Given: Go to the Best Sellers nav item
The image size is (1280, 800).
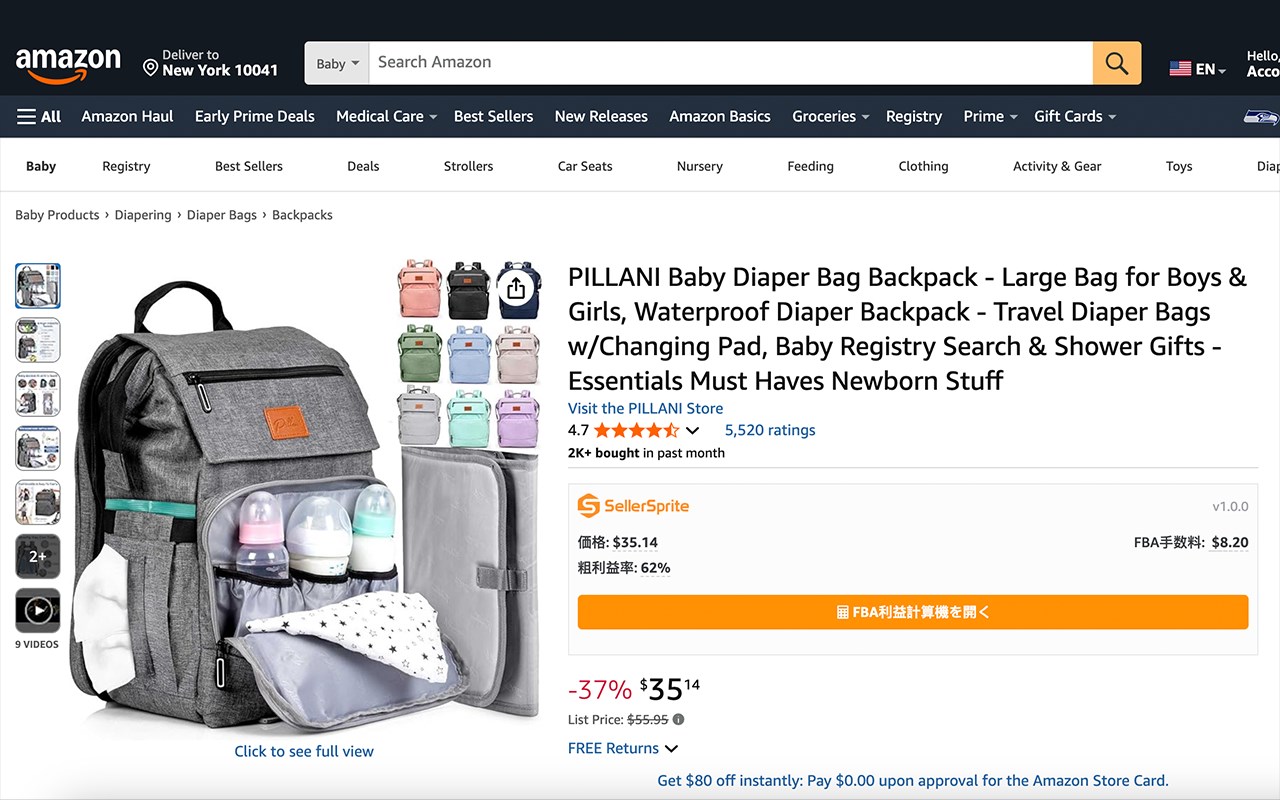Looking at the screenshot, I should 493,116.
